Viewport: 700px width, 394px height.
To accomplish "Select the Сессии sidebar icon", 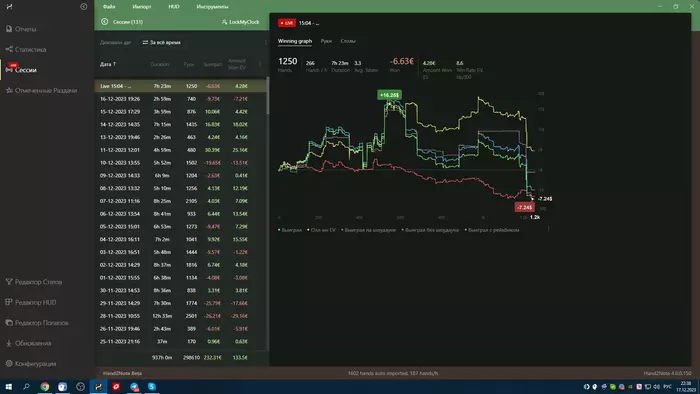I will coord(9,70).
